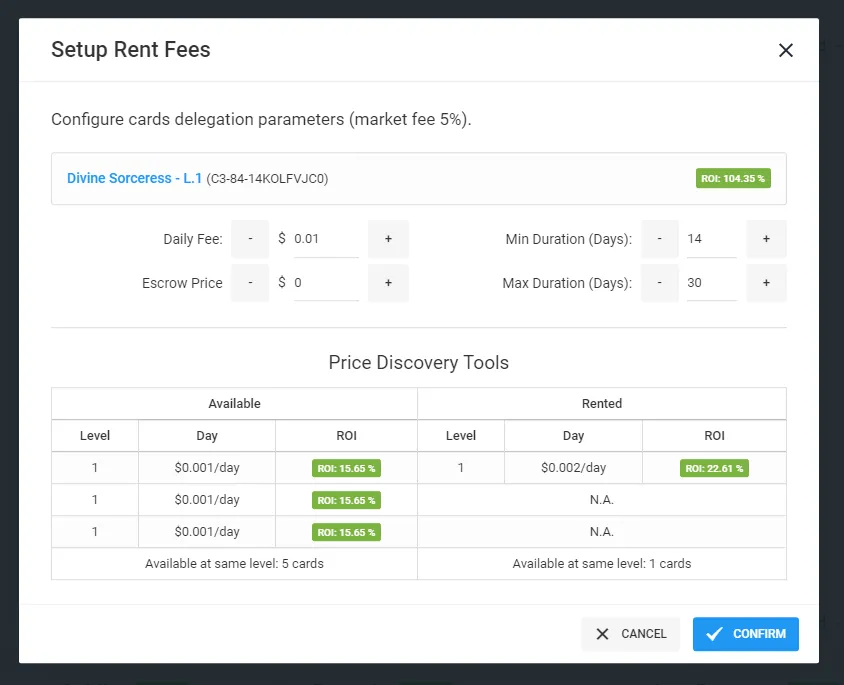Click first Available row ROI 15.65 % badge

[346, 468]
